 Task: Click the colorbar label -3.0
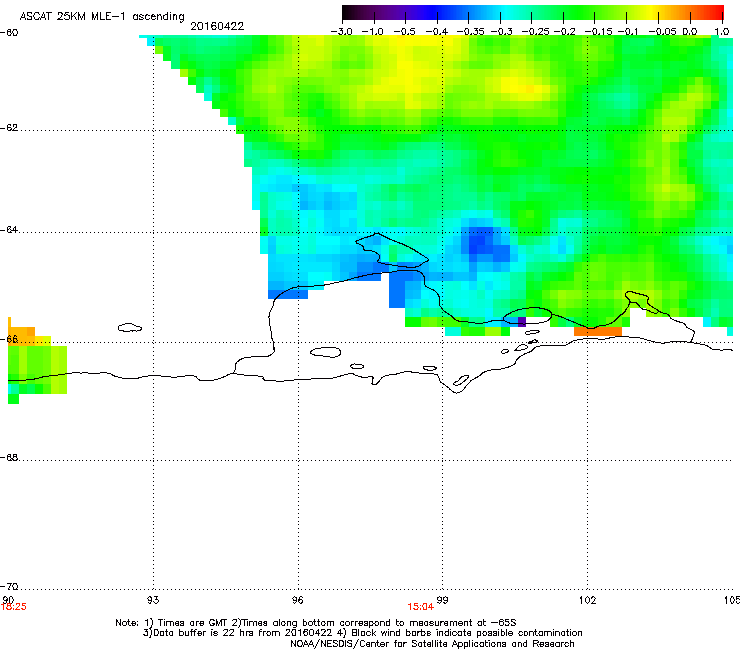pyautogui.click(x=341, y=32)
